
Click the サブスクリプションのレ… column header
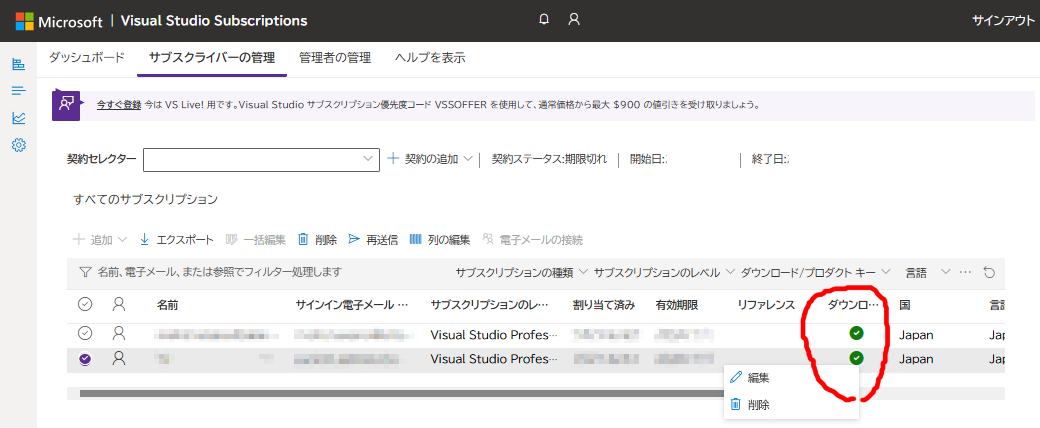(x=489, y=305)
